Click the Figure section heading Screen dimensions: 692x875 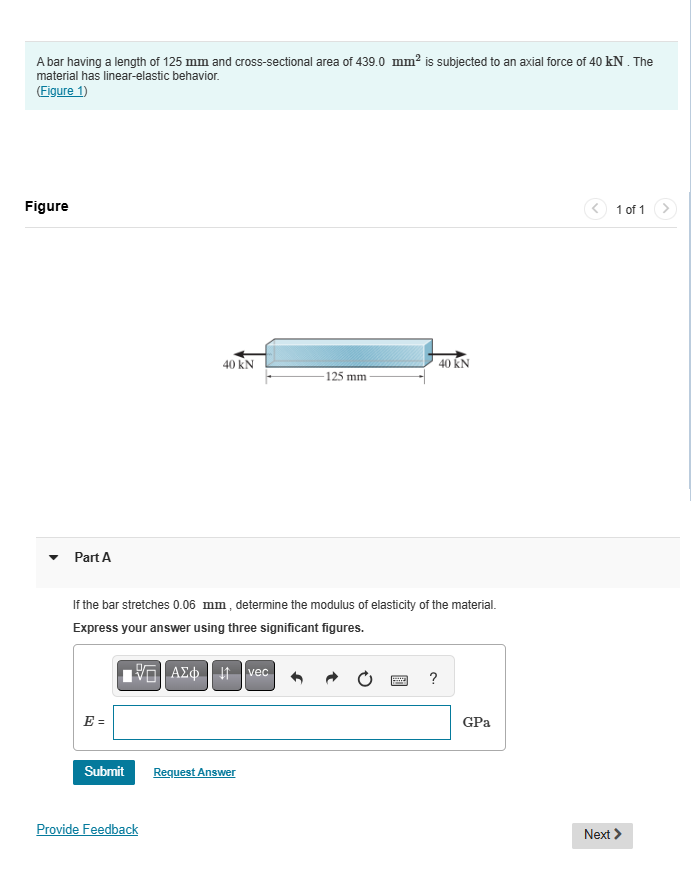[x=47, y=206]
